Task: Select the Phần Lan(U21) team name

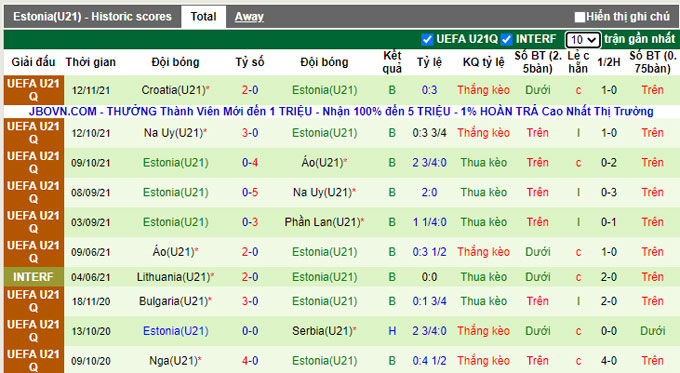Action: pos(322,222)
